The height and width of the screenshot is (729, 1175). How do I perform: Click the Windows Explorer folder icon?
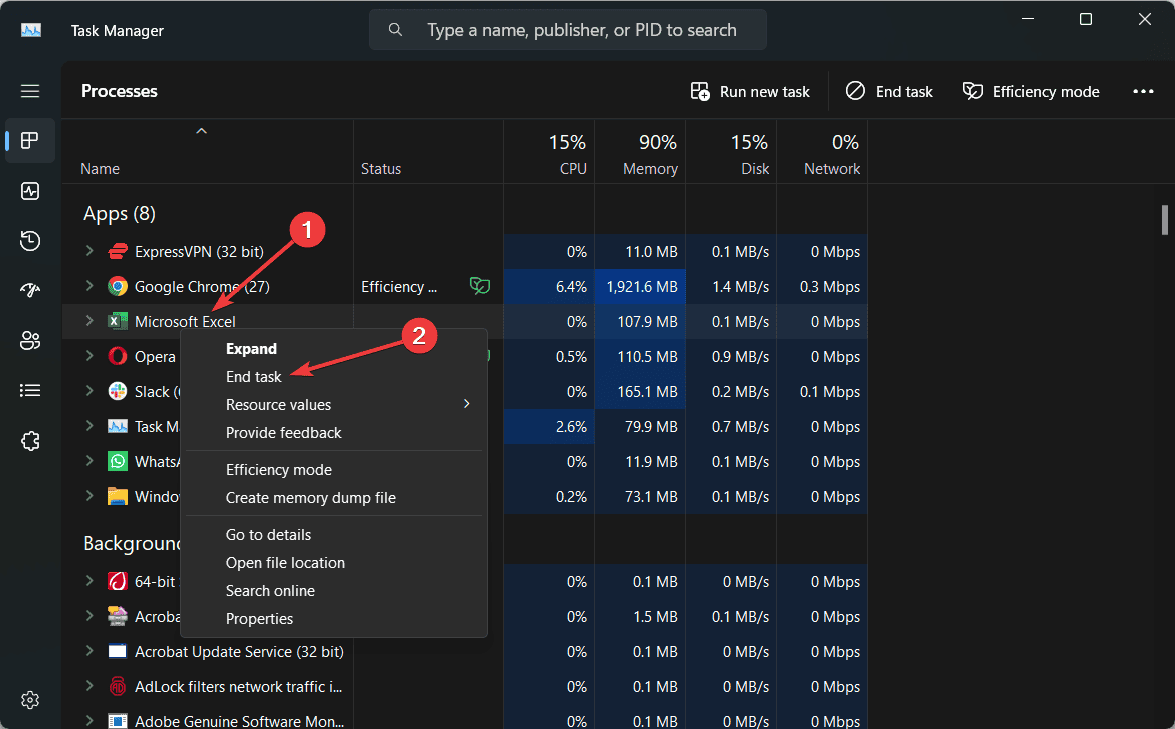[x=118, y=496]
